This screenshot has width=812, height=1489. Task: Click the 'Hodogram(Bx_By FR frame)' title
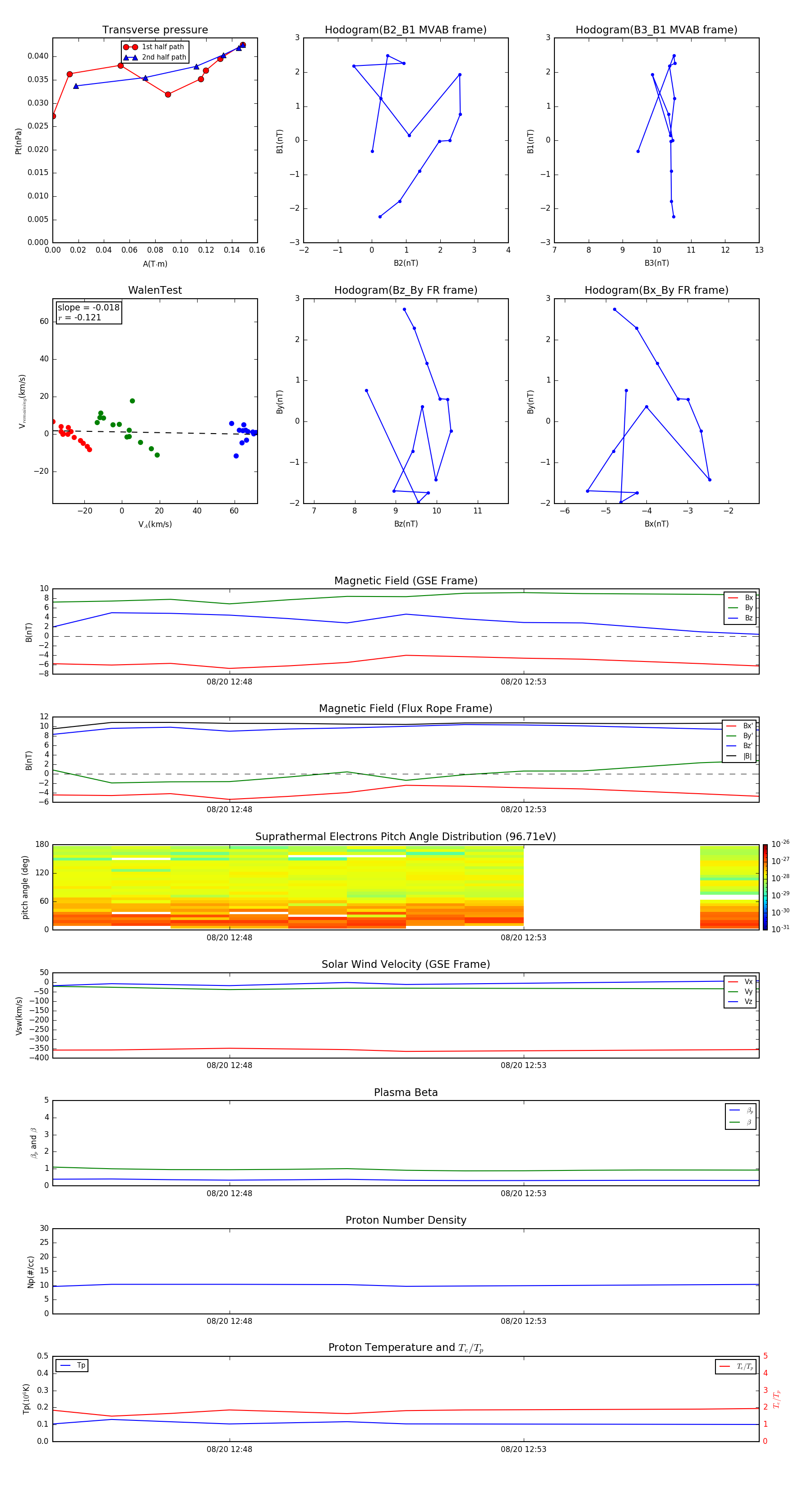coord(656,290)
